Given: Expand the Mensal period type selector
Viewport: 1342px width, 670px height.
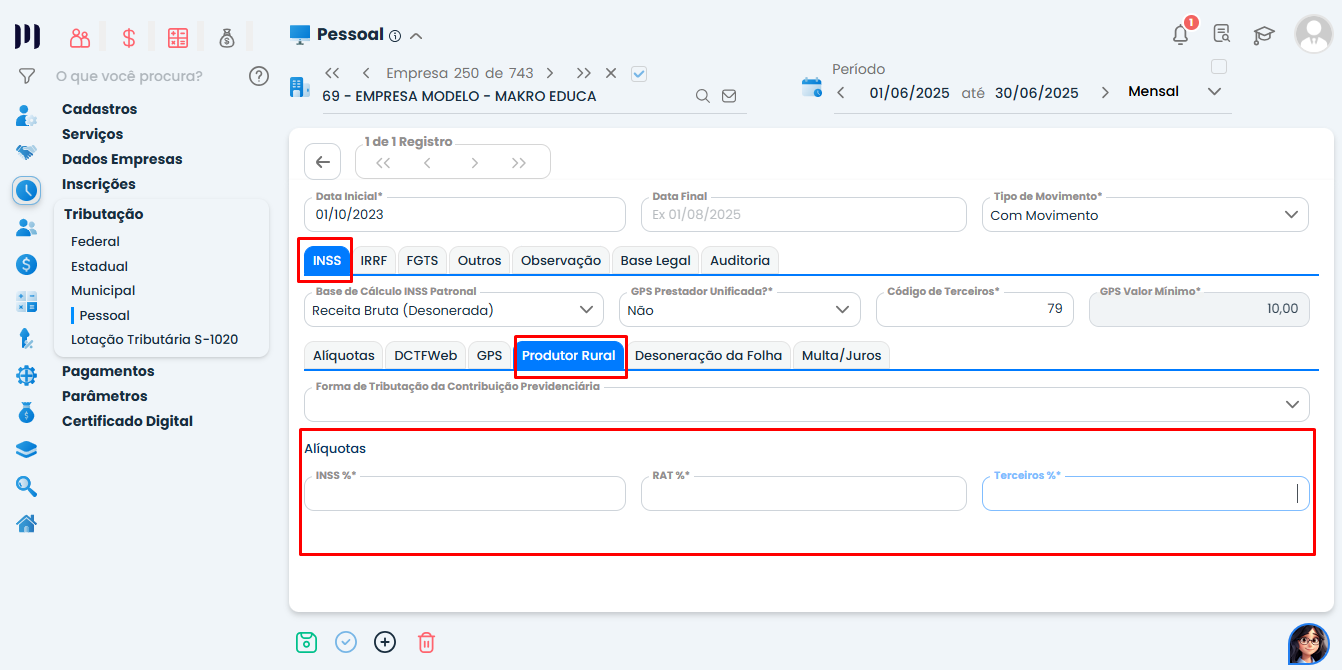Looking at the screenshot, I should click(1214, 92).
